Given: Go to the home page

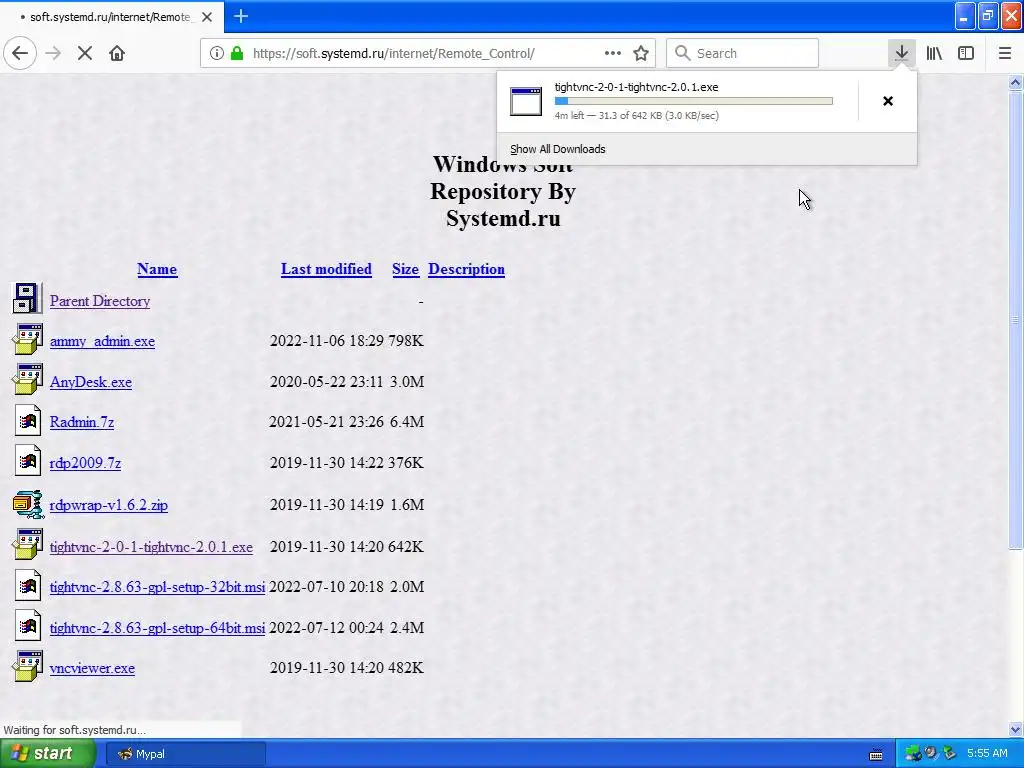Looking at the screenshot, I should [117, 53].
